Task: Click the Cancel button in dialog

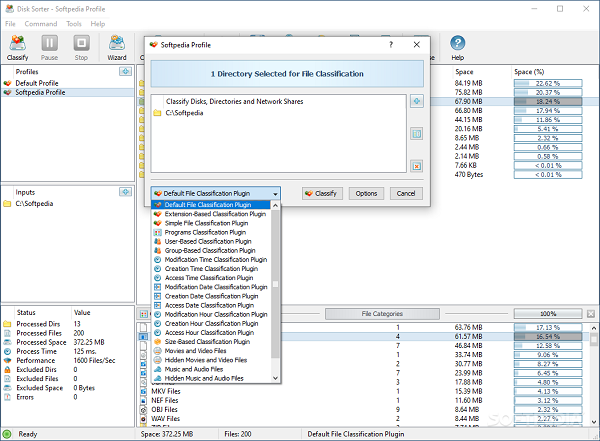Action: coord(406,194)
